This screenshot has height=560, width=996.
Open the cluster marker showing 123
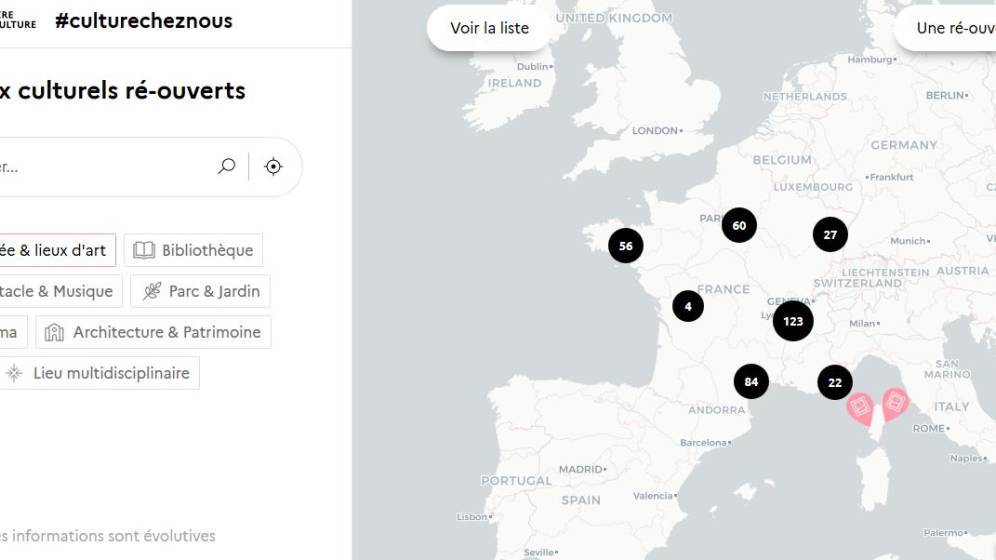(793, 321)
